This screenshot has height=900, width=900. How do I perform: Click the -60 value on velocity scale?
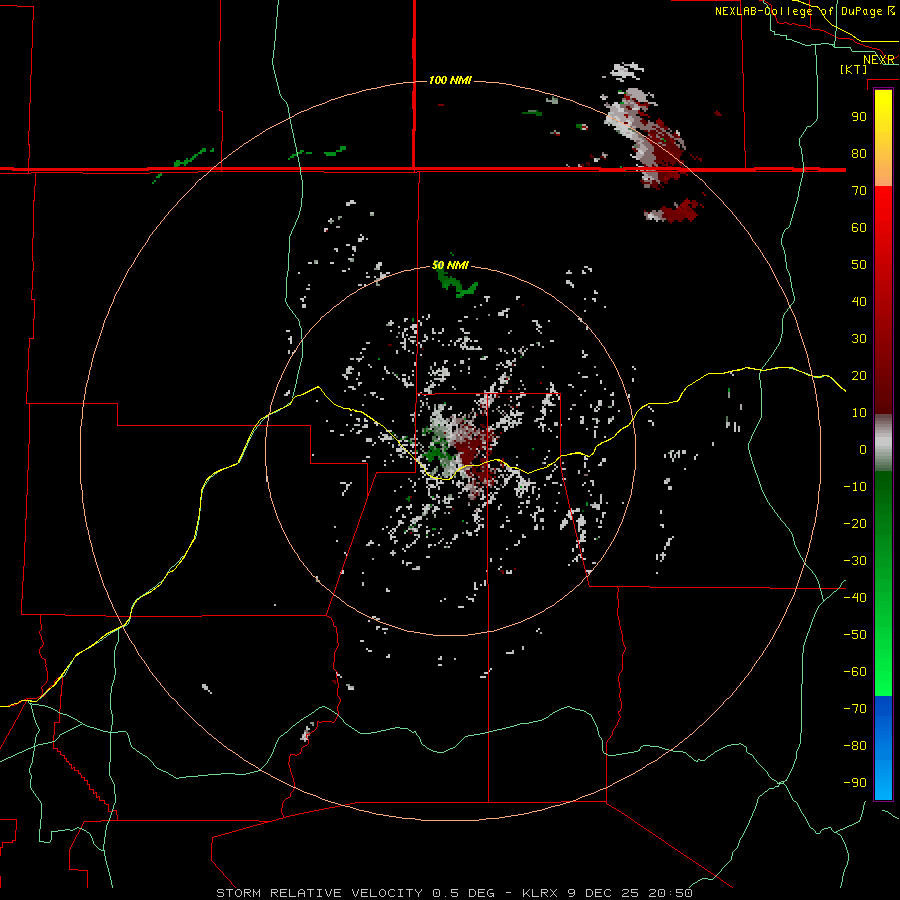855,672
